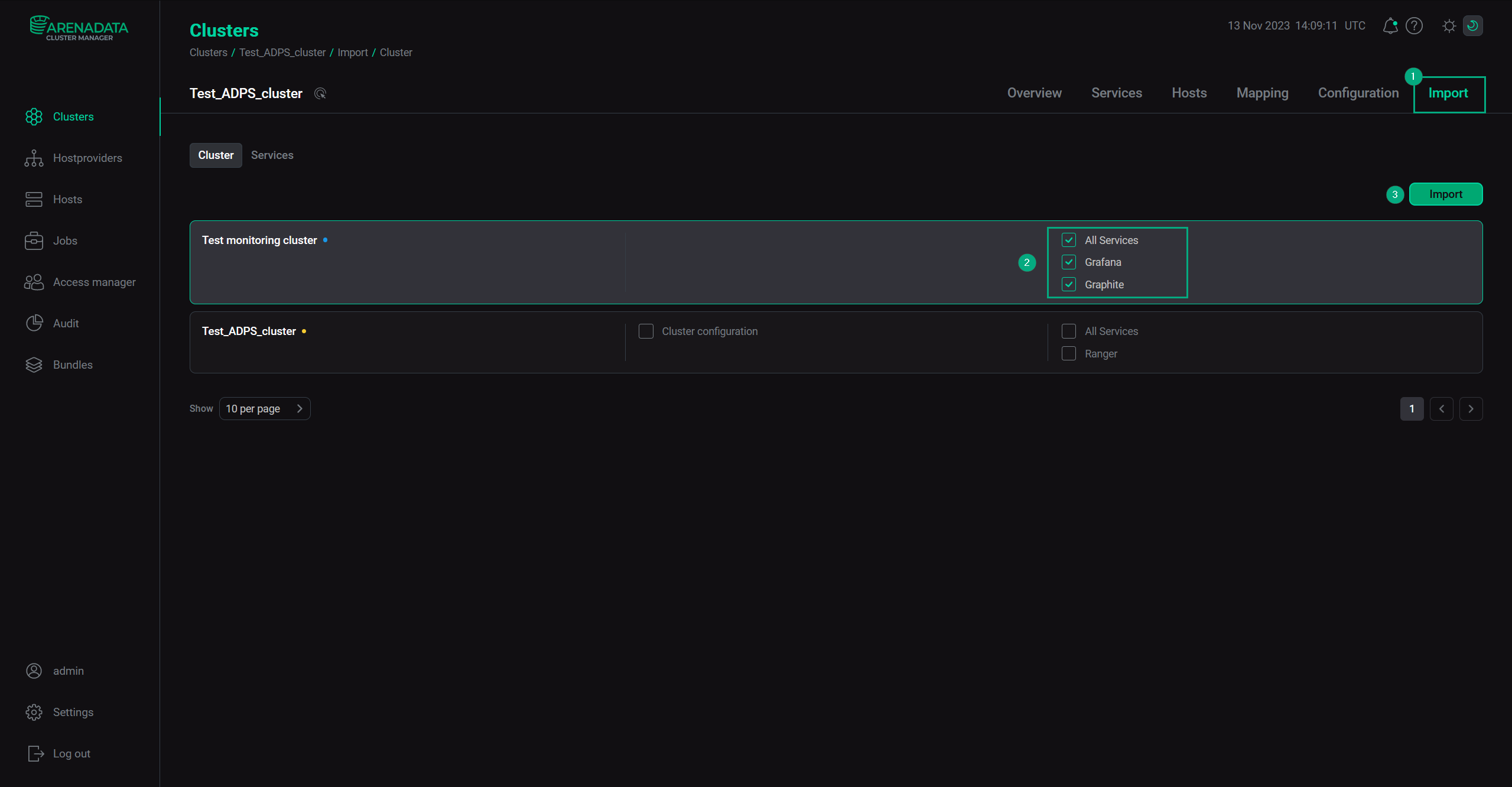Click the Clusters breadcrumb link

point(208,52)
